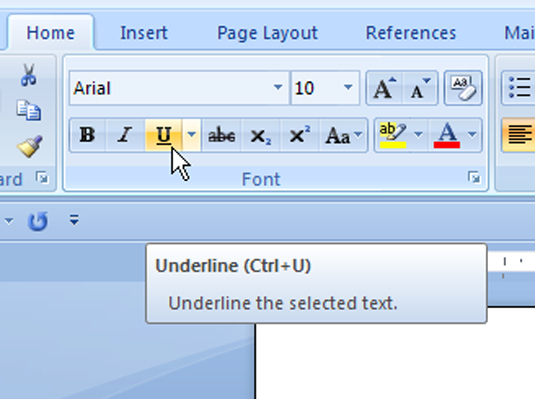Open the font name dropdown list
This screenshot has height=399, width=535.
[278, 88]
